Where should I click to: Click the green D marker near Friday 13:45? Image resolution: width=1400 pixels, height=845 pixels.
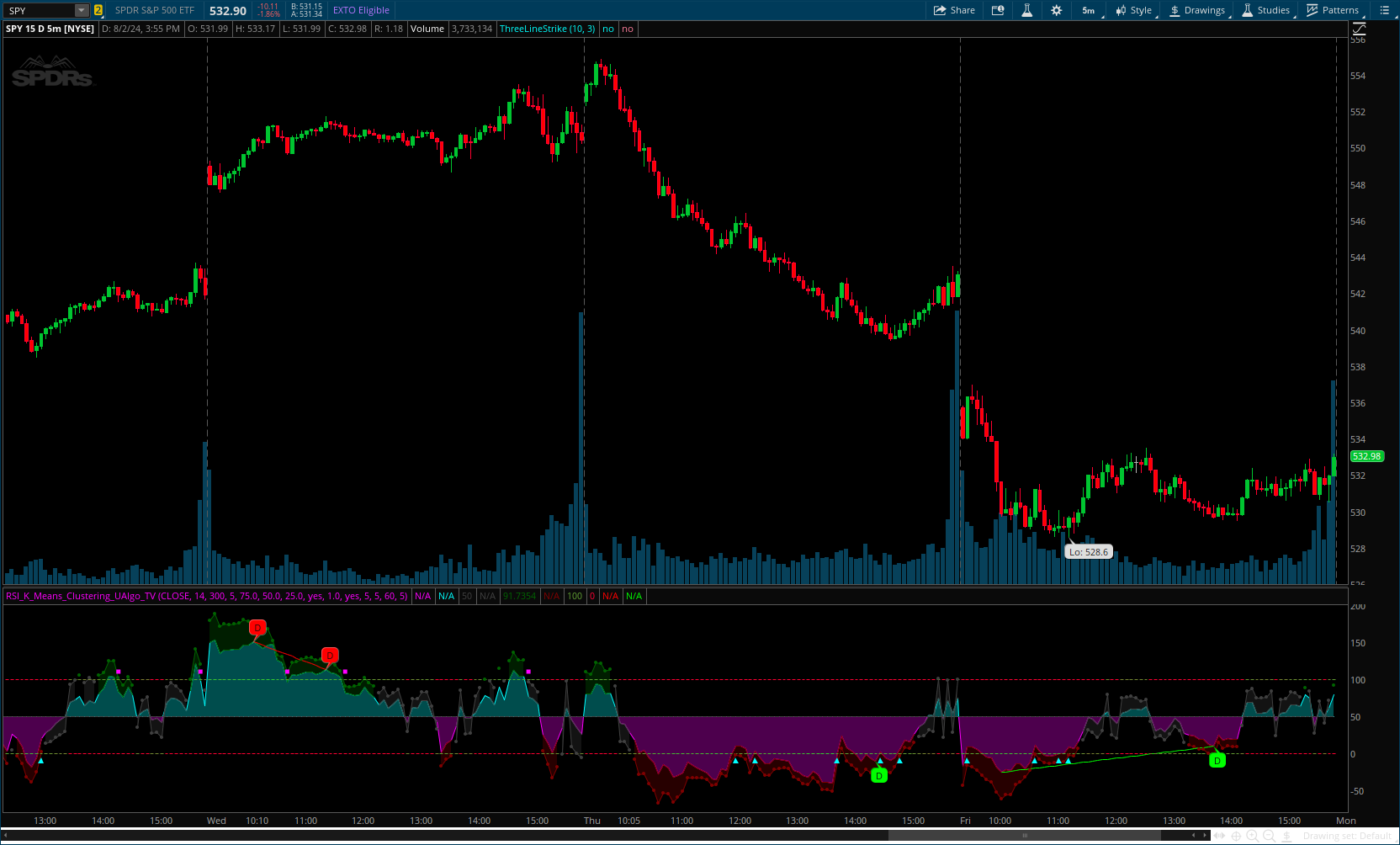click(x=1217, y=760)
